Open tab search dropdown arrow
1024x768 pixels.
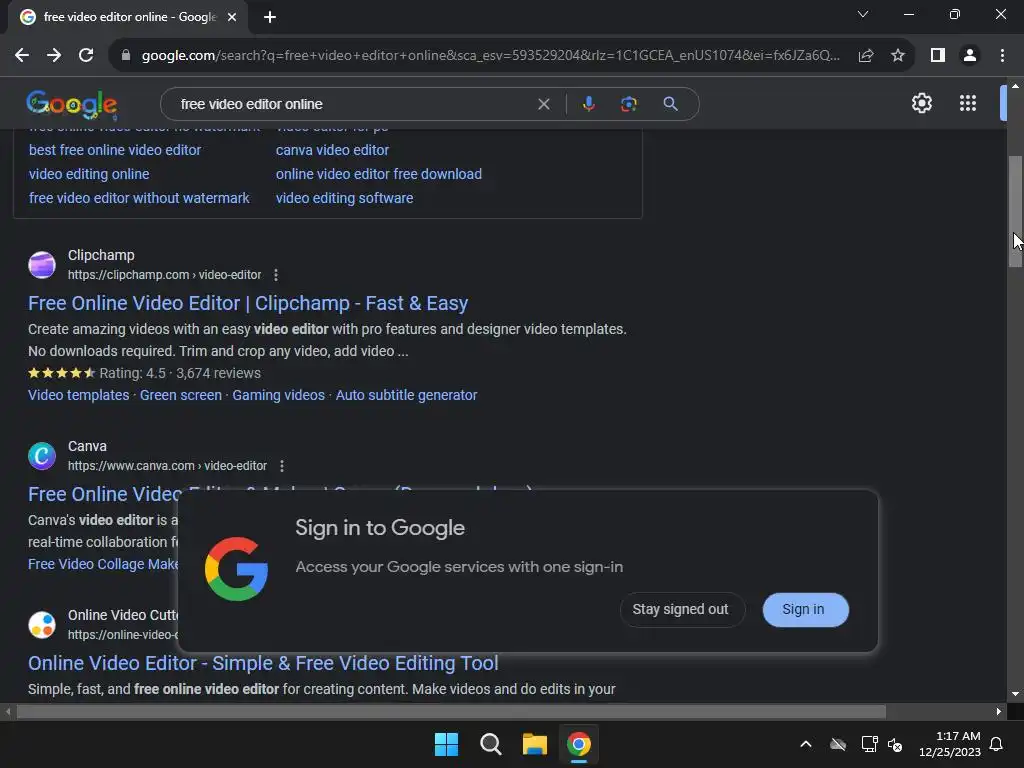pos(863,14)
